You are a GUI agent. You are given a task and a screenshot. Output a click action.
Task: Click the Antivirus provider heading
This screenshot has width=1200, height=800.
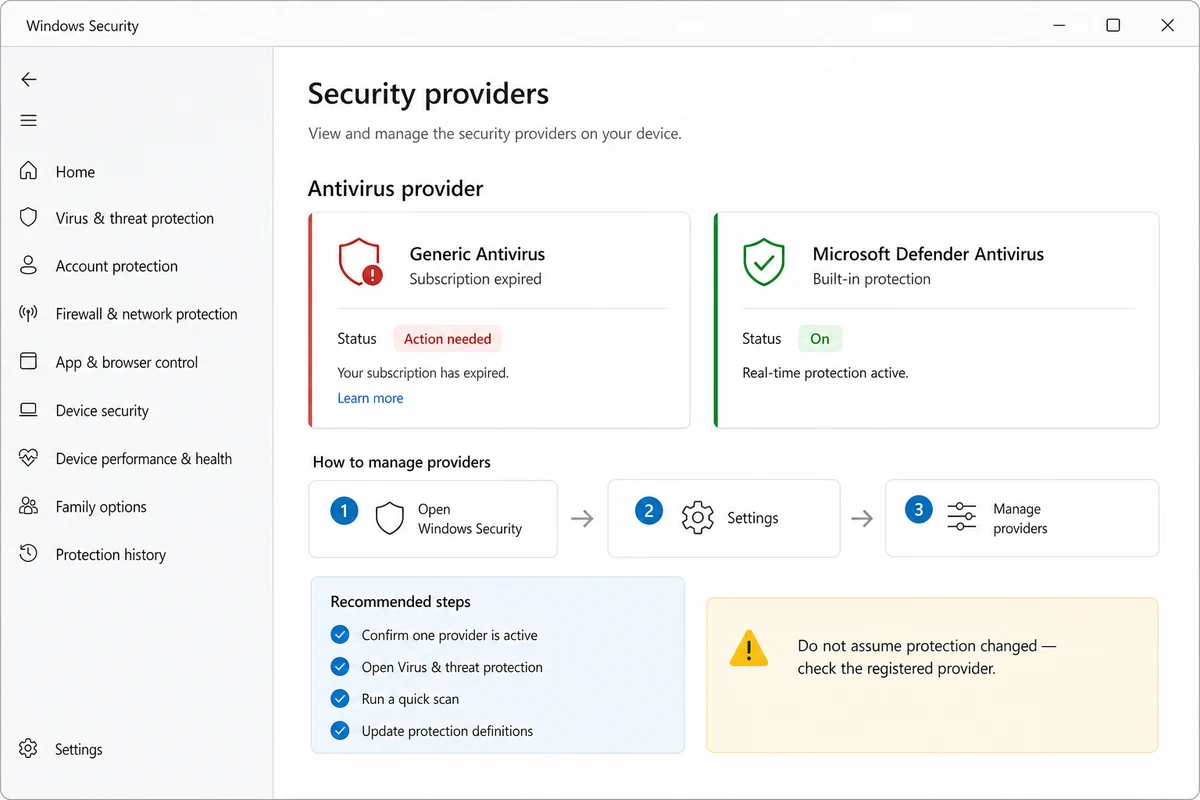click(x=395, y=189)
